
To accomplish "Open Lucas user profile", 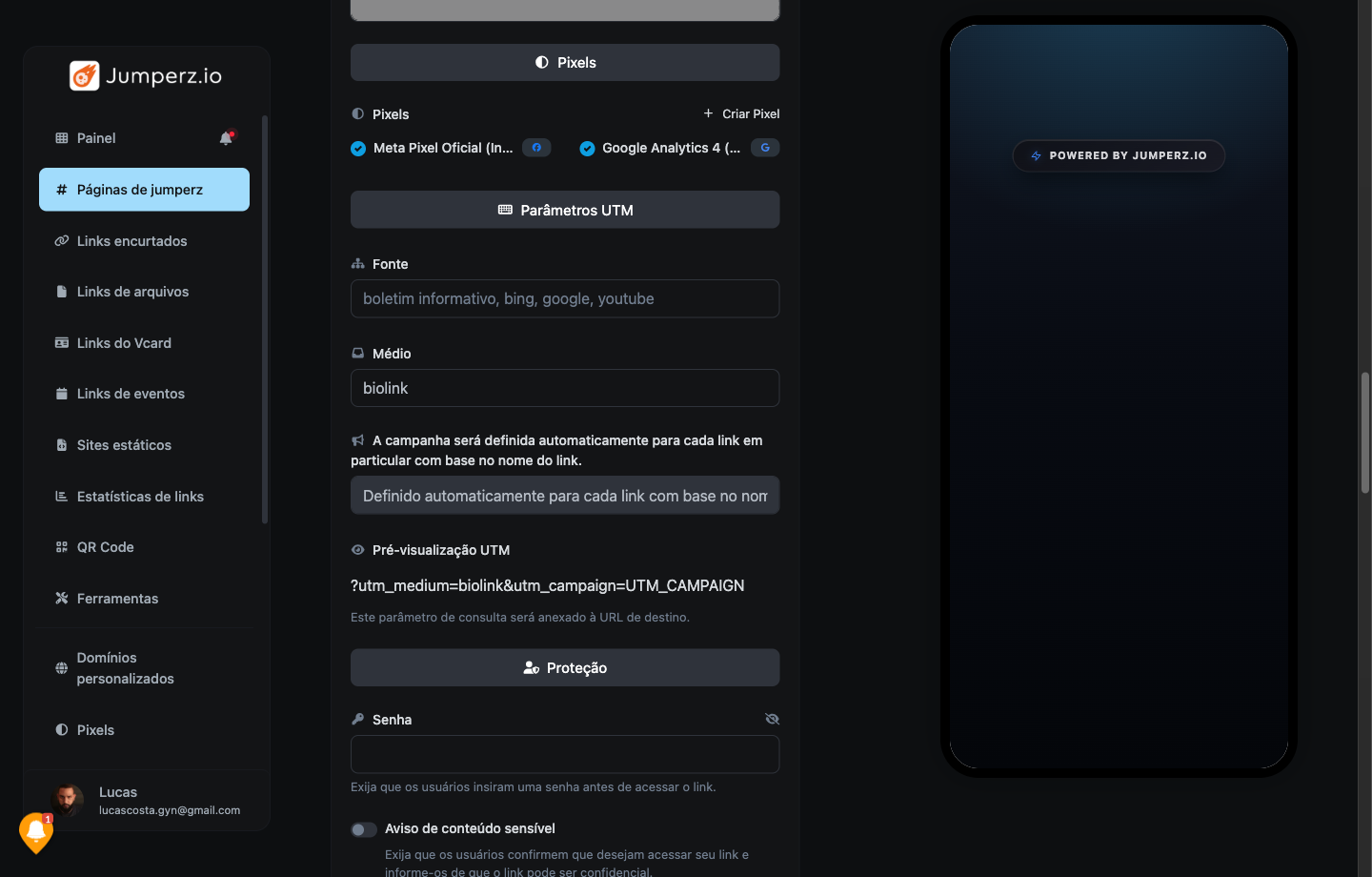I will [x=147, y=800].
